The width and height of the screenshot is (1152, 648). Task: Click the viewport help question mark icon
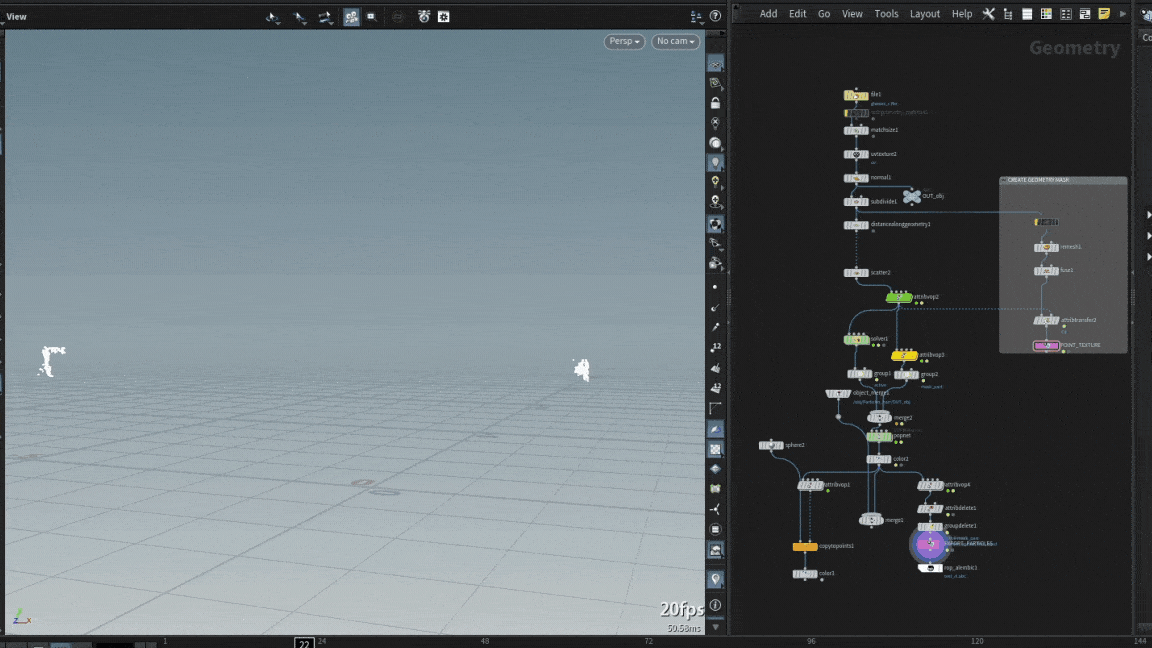[715, 17]
